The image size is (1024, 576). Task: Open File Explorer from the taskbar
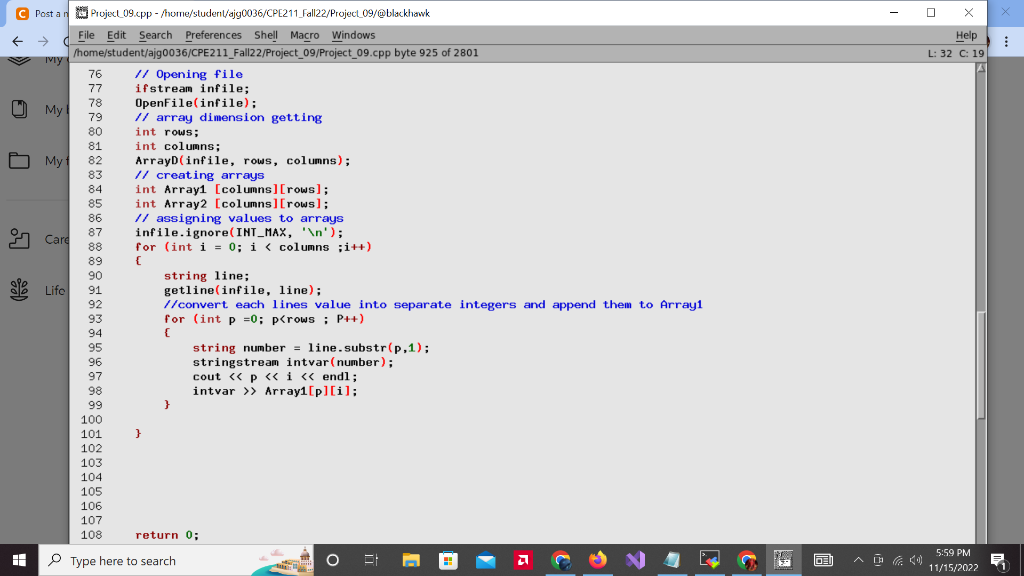click(x=411, y=560)
